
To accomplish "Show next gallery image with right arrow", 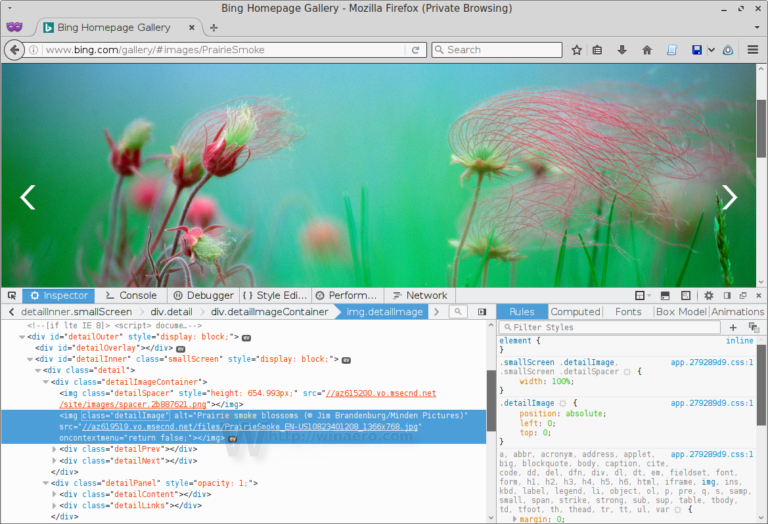I will click(729, 197).
